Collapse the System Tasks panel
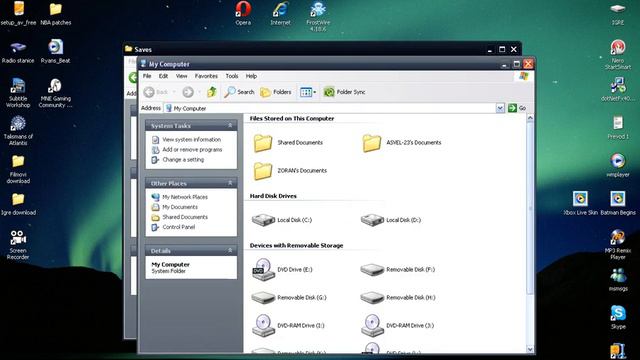This screenshot has height=360, width=640. click(230, 125)
